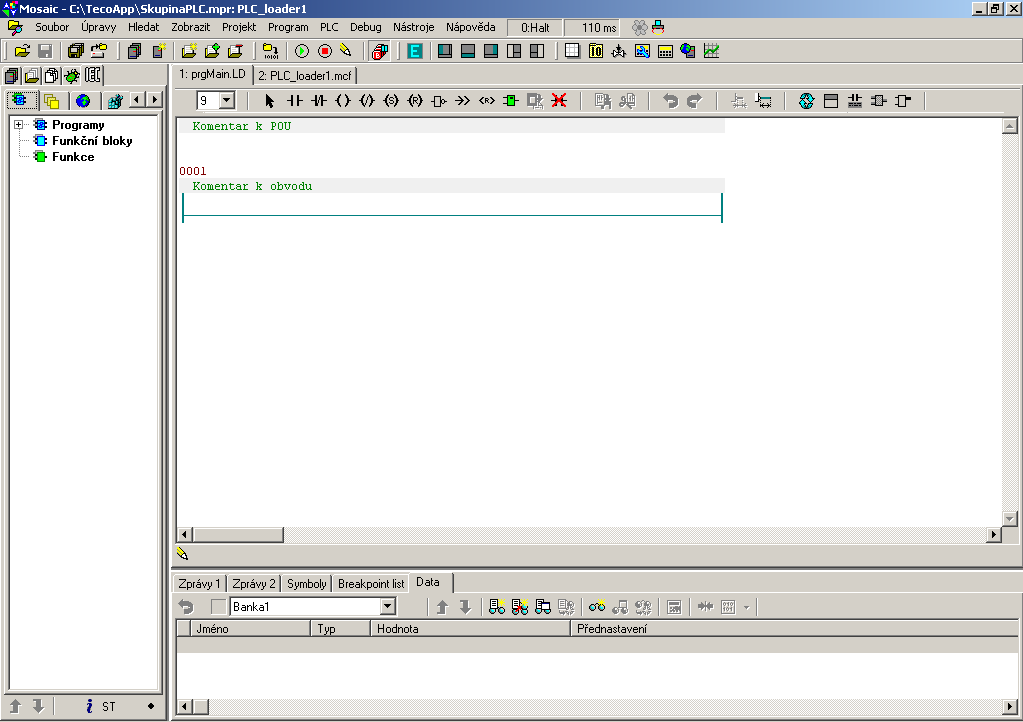Screen dimensions: 1023x722
Task: Switch to the Zprávy 1 tab
Action: pos(199,584)
